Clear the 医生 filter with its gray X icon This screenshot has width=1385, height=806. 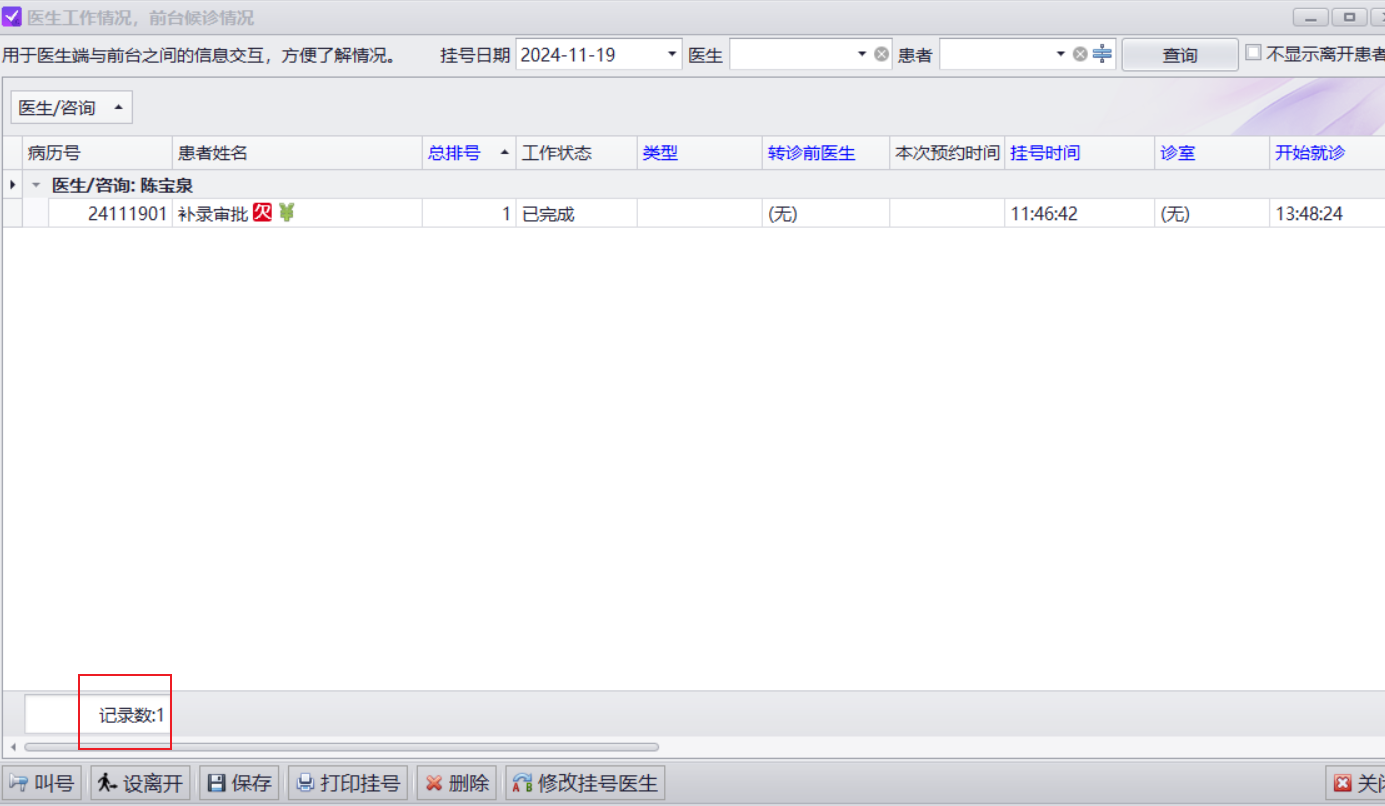coord(881,54)
